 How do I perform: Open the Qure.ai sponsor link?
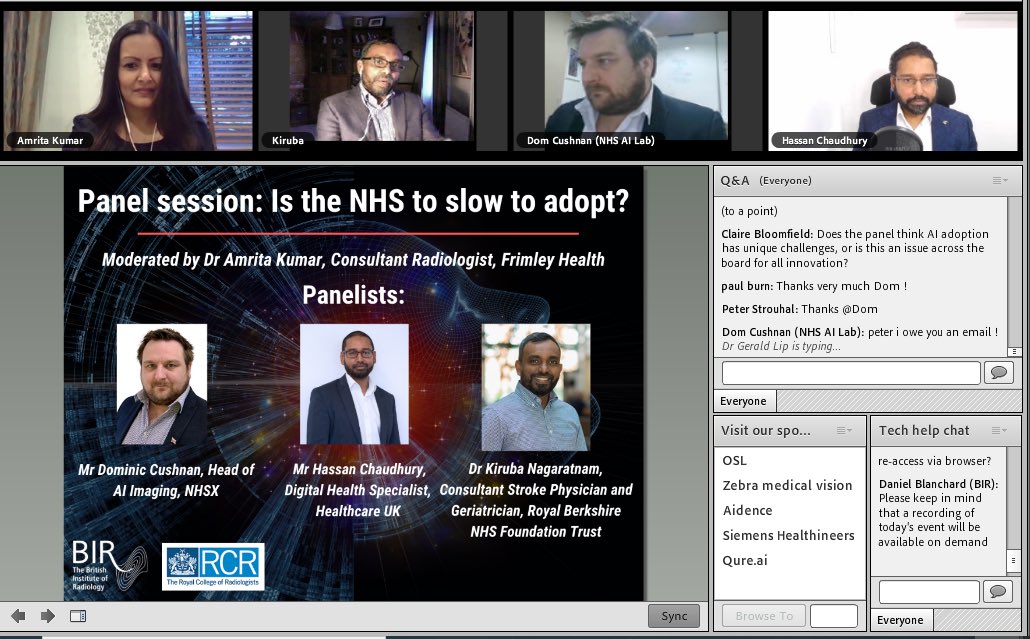click(743, 559)
